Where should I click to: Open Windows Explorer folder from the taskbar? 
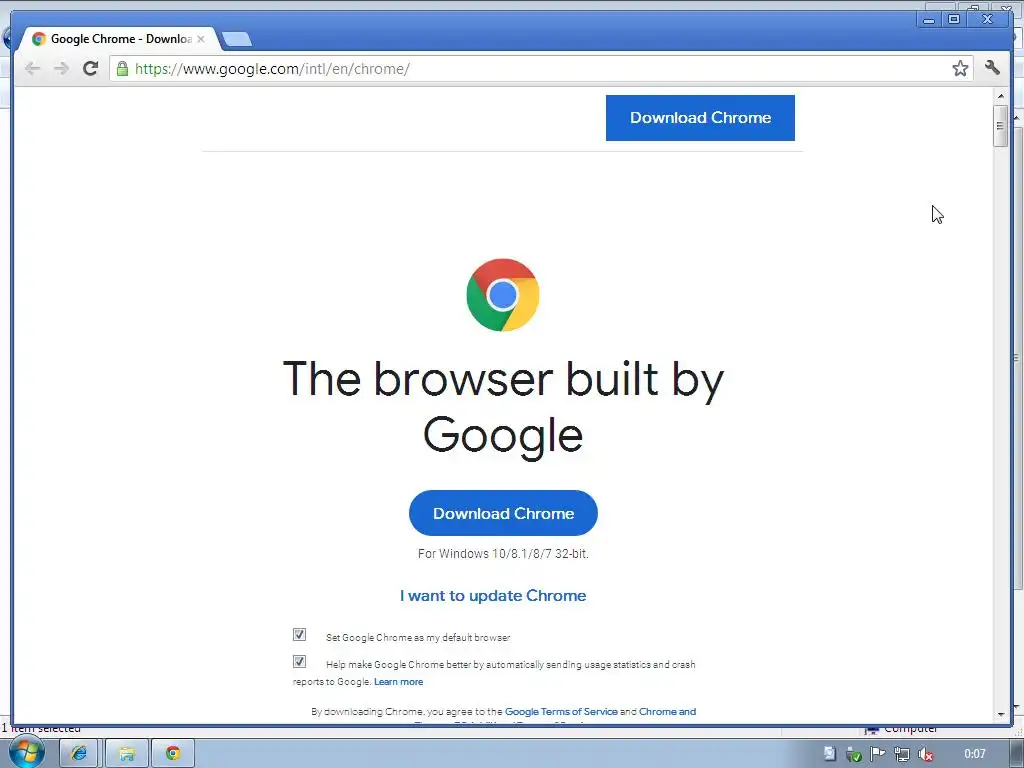point(127,754)
